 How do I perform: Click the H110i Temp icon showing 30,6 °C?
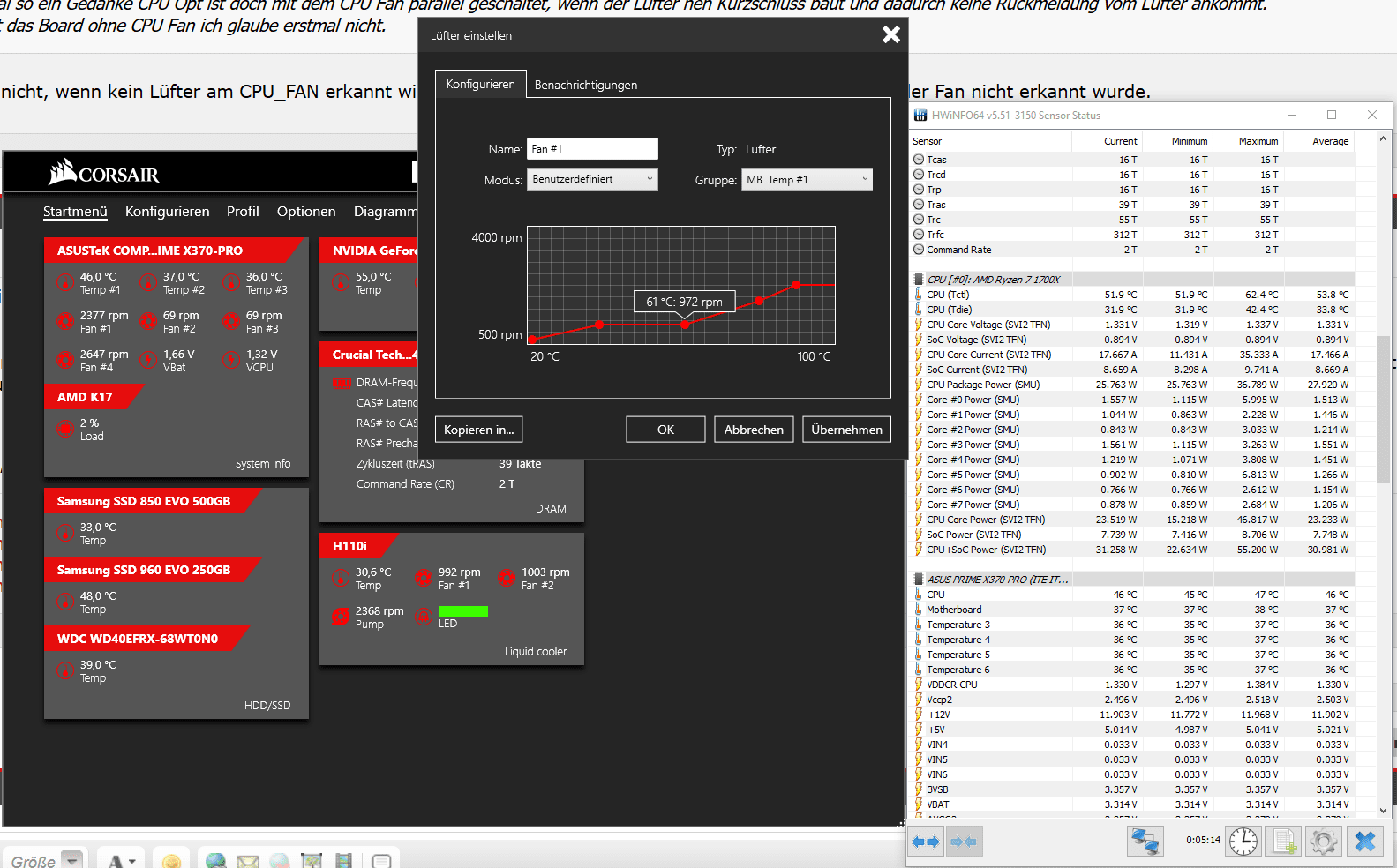click(x=340, y=578)
